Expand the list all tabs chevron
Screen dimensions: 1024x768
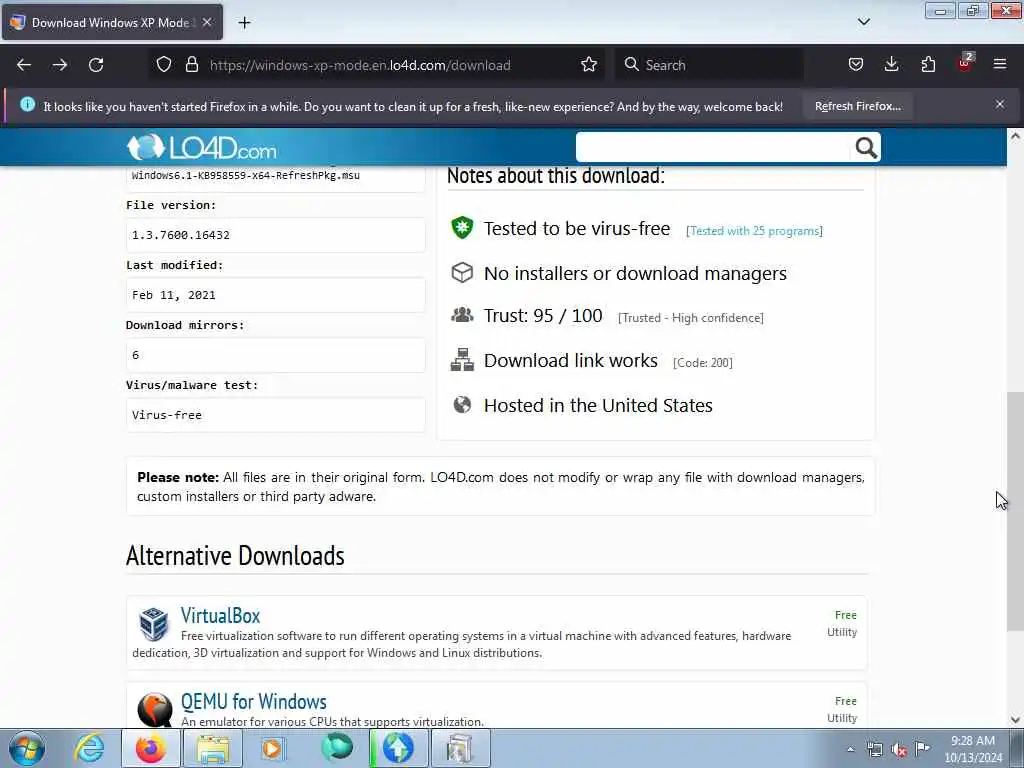click(864, 22)
